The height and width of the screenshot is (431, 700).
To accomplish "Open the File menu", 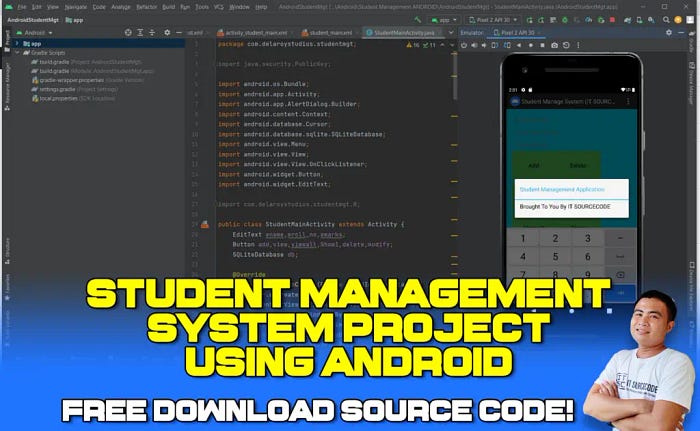I will point(21,7).
